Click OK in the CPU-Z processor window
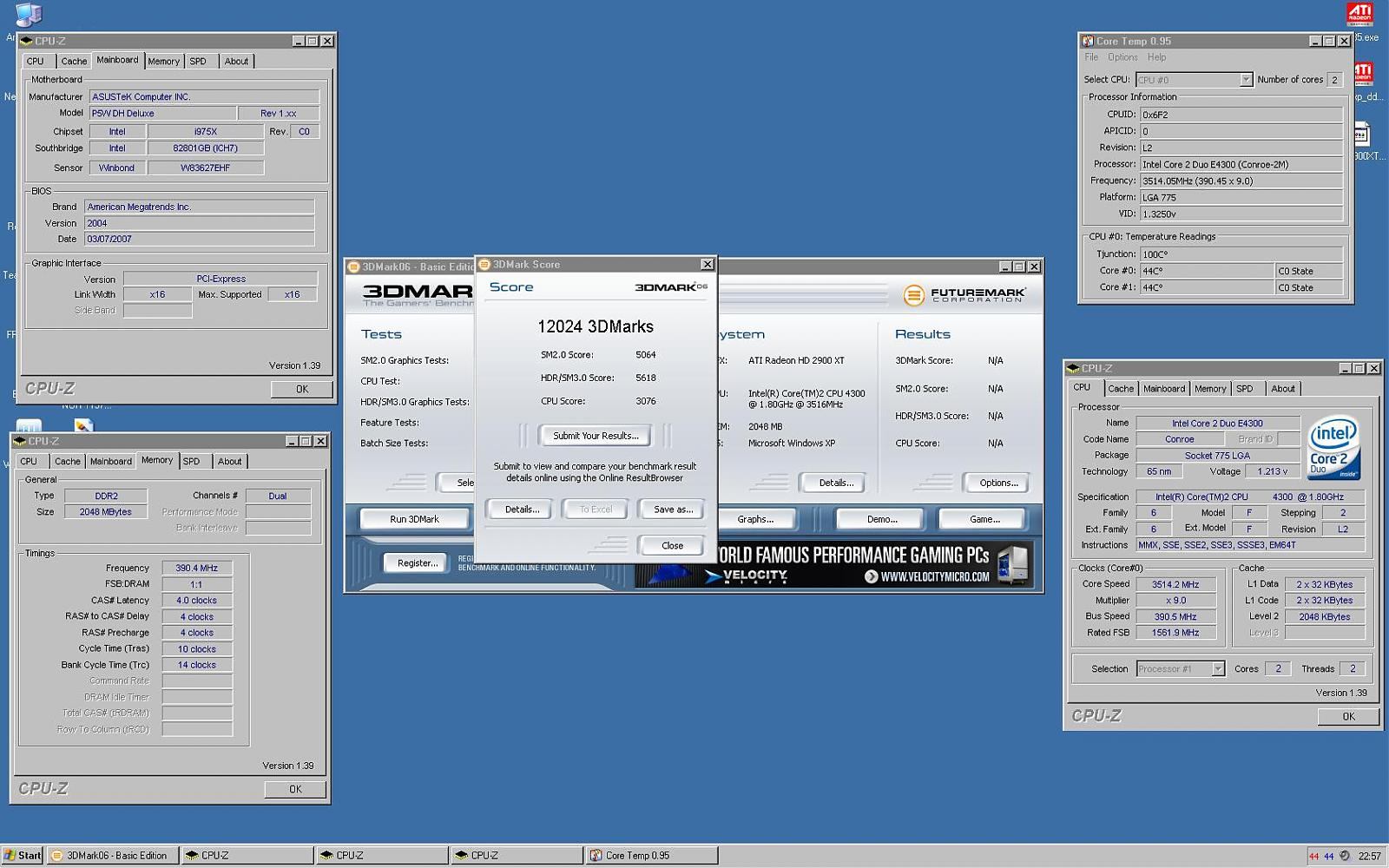 1348,716
